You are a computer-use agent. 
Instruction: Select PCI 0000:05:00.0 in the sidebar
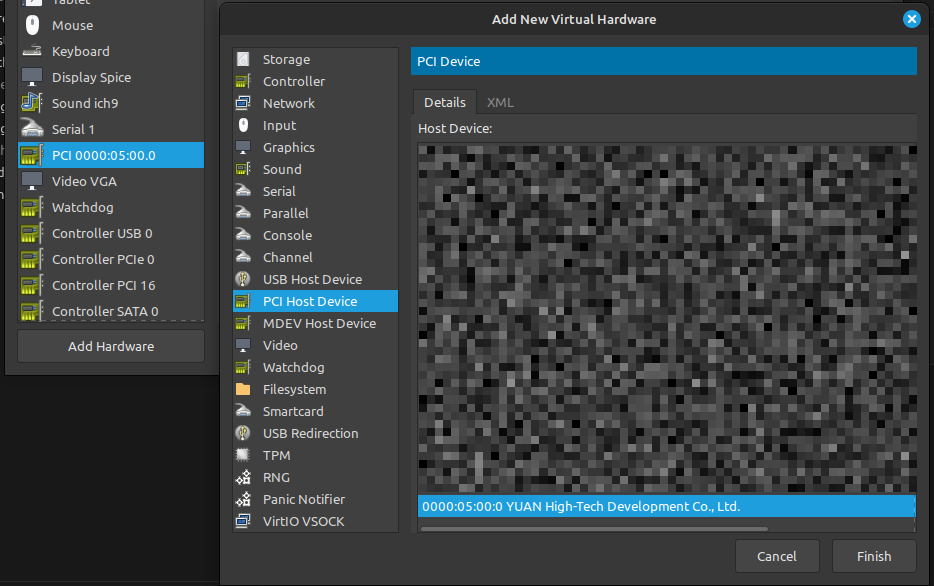coord(110,155)
